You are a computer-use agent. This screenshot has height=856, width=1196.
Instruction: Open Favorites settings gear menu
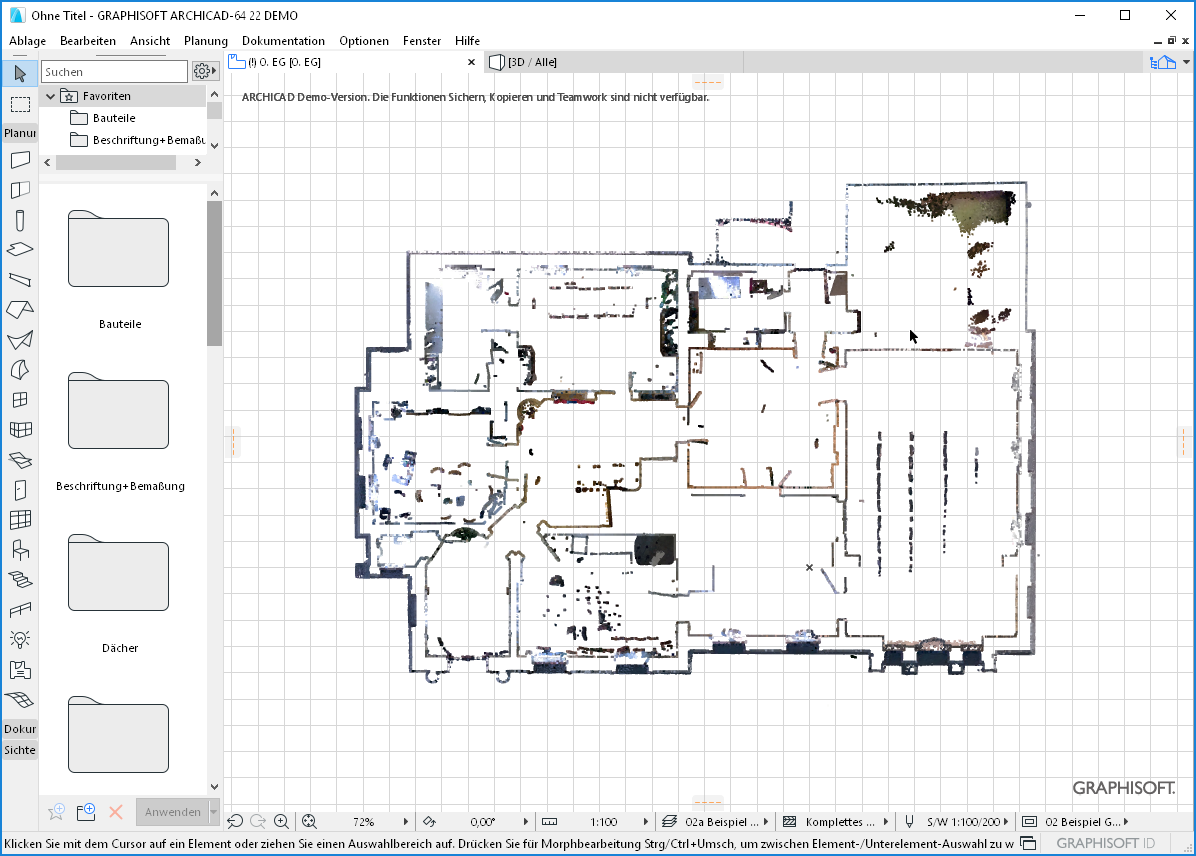pos(204,71)
